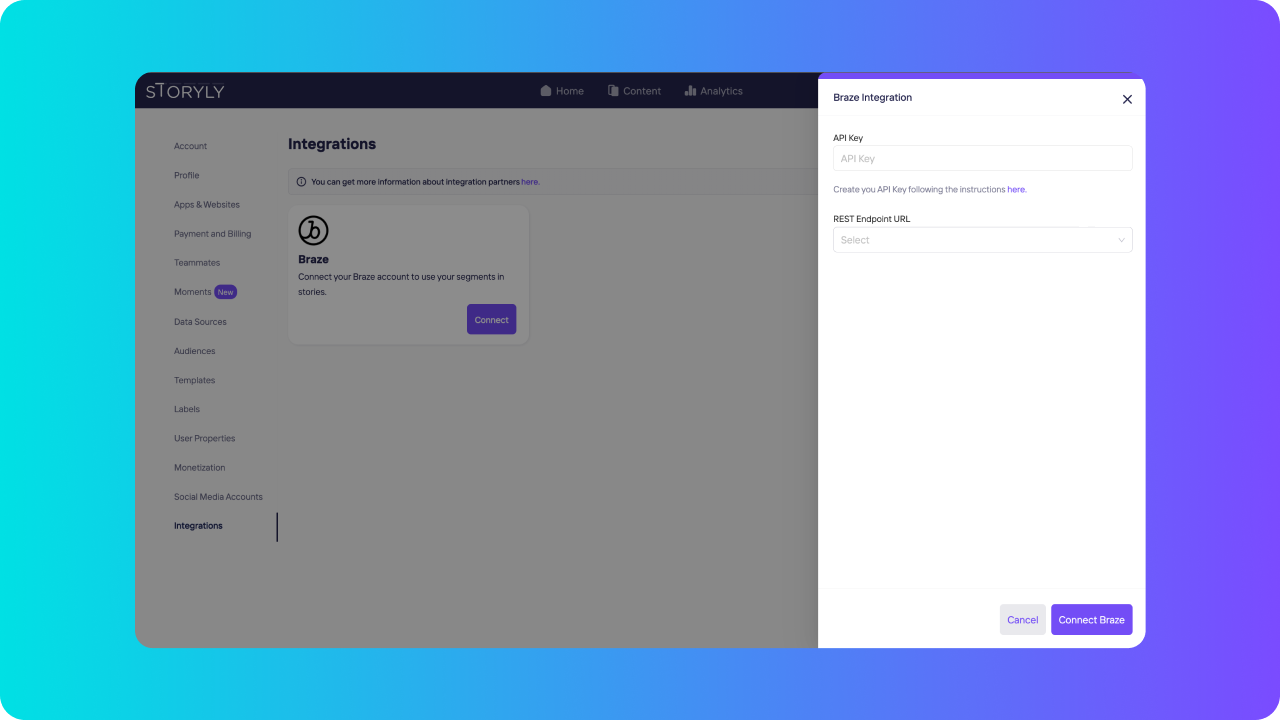Open Templates in sidebar
This screenshot has width=1280, height=720.
(194, 380)
